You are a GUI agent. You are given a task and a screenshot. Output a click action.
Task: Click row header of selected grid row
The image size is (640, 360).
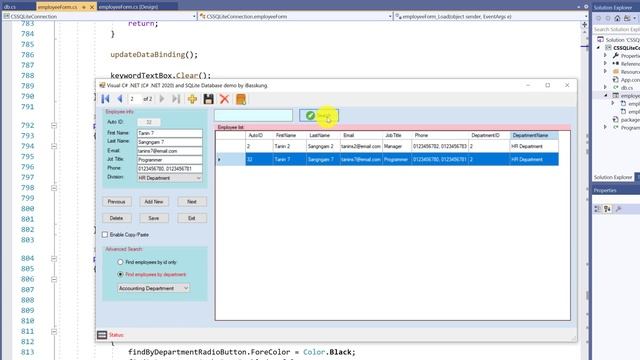pyautogui.click(x=231, y=159)
